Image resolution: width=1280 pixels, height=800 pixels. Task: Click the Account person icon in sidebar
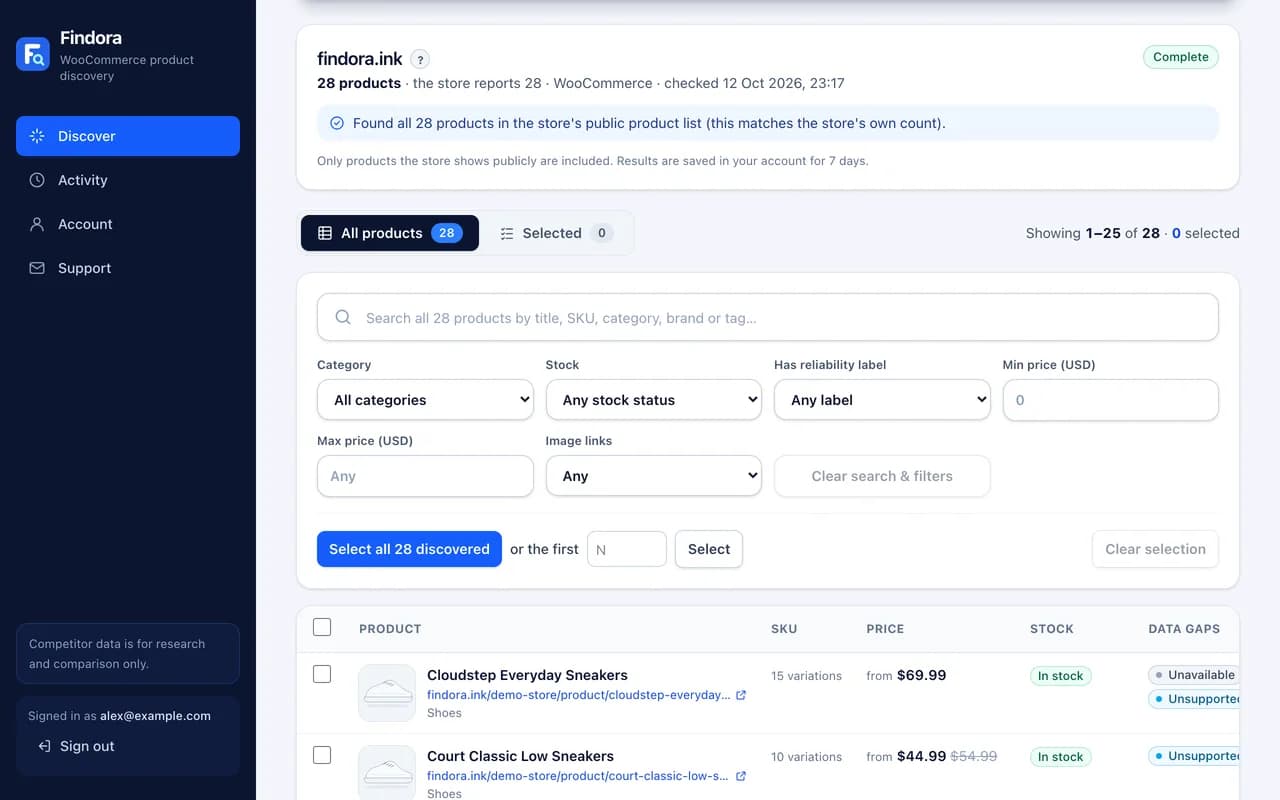coord(37,224)
